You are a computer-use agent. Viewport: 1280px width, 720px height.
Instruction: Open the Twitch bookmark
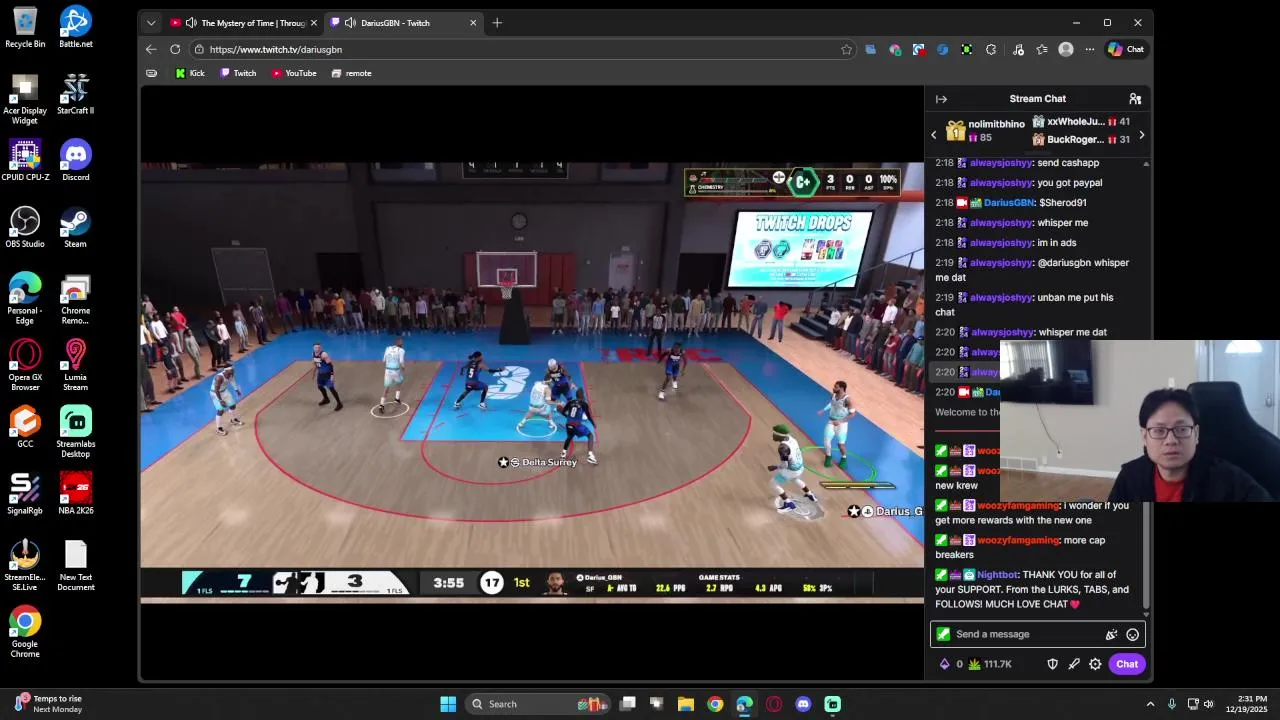238,73
